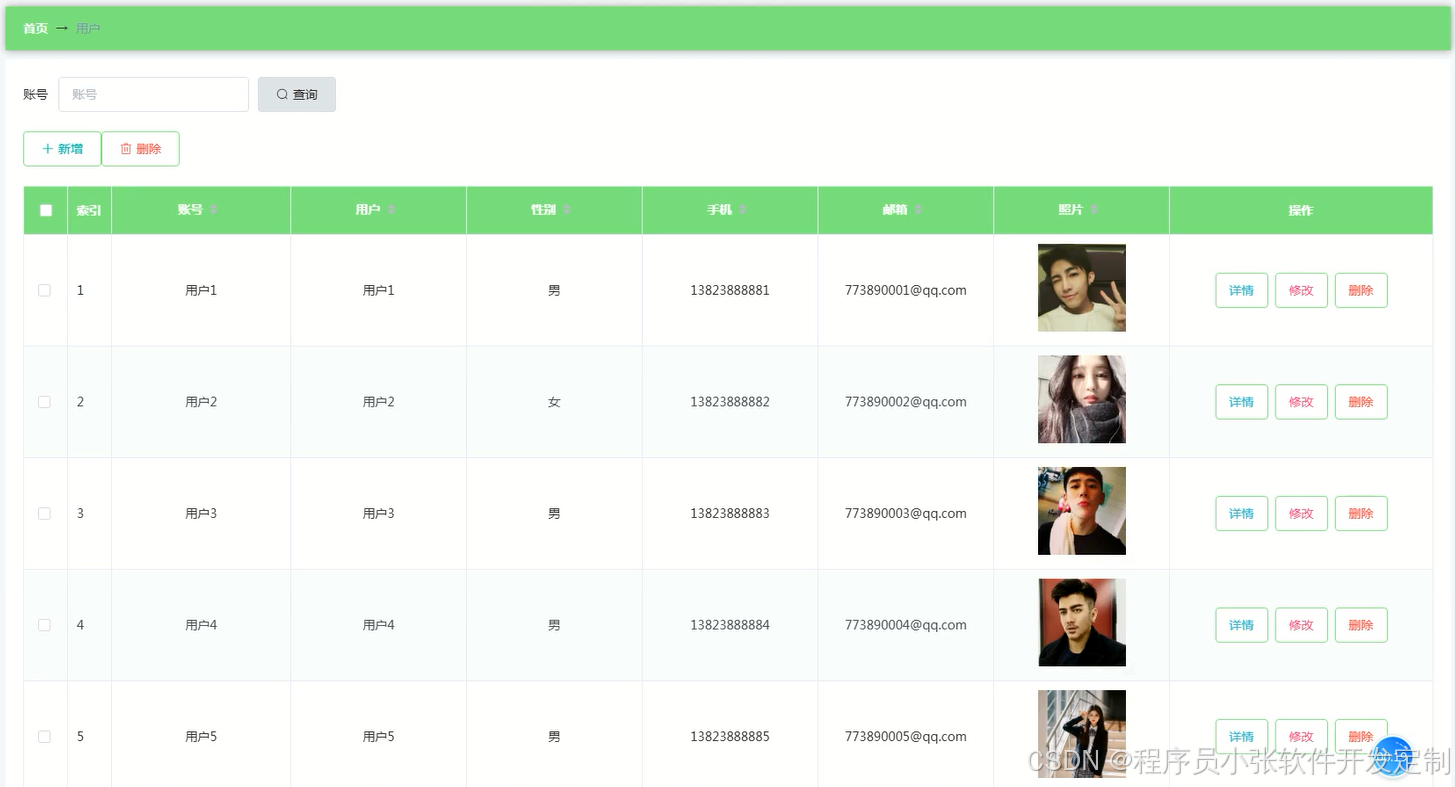
Task: Click the 操作 column header
Action: point(1300,210)
